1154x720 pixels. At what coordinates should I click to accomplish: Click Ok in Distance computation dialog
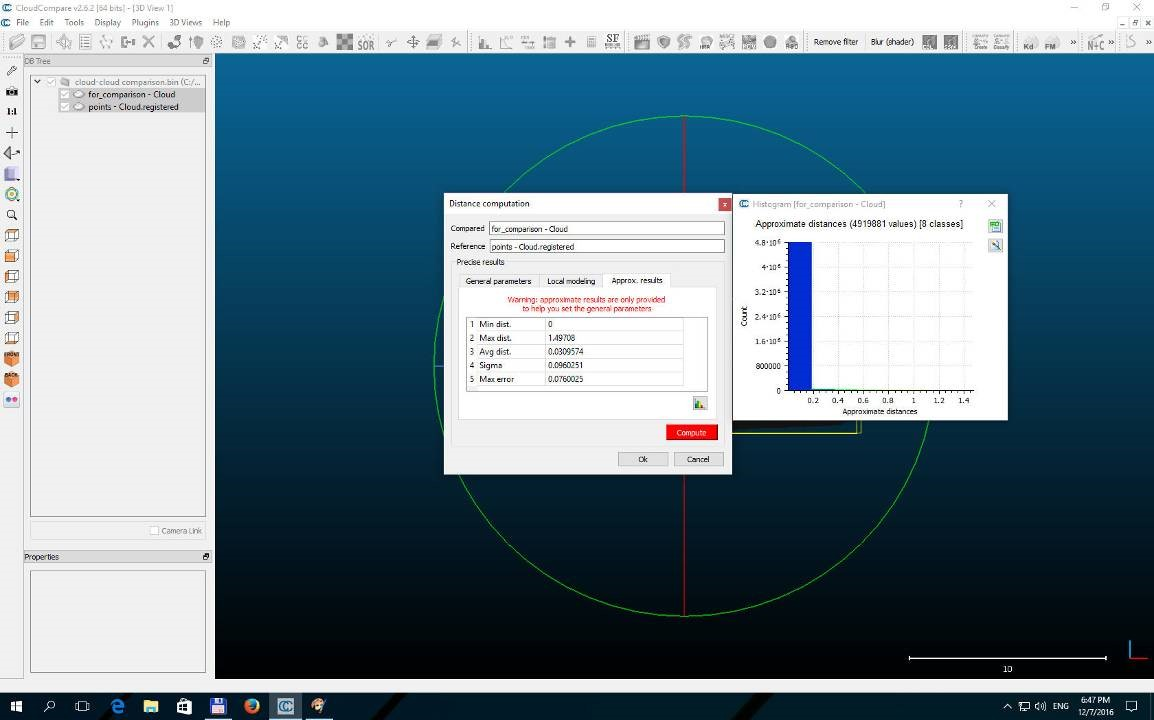coord(643,459)
